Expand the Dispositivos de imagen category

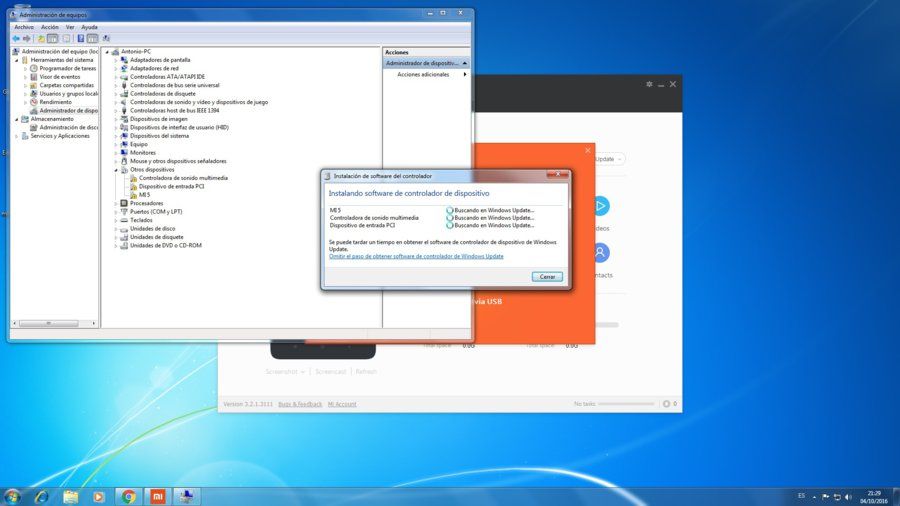(x=116, y=119)
